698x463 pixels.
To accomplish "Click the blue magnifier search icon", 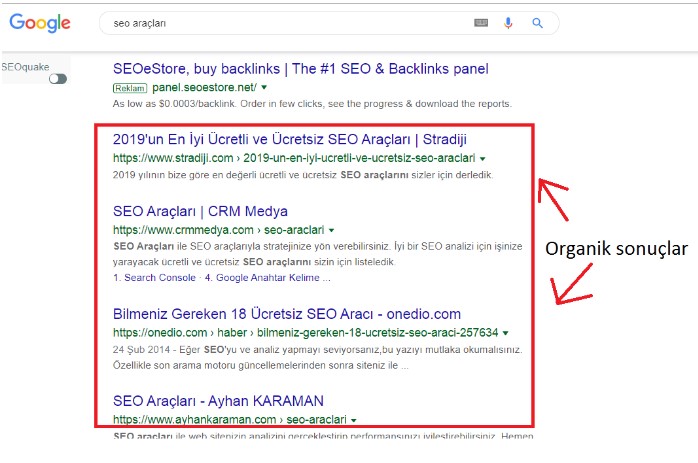I will coord(537,23).
